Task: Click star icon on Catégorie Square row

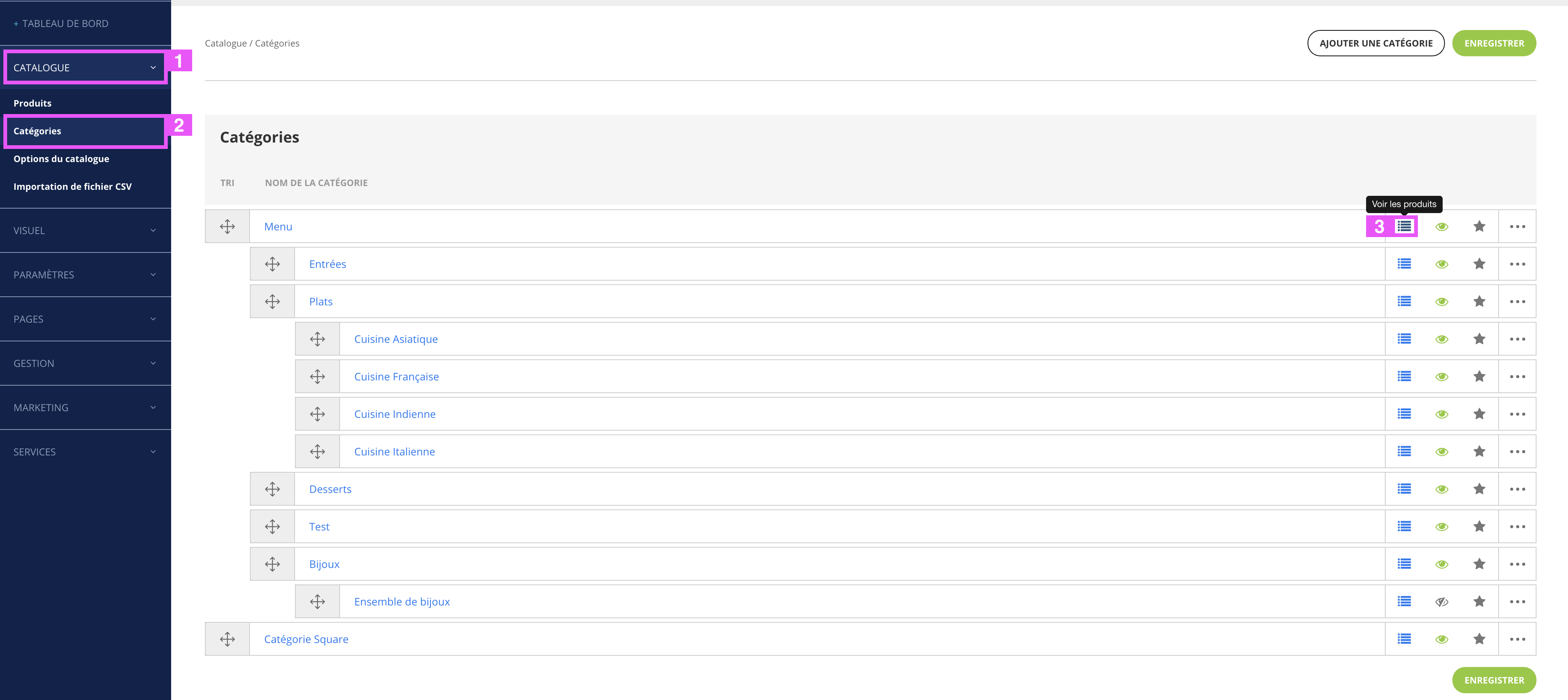Action: [1479, 638]
